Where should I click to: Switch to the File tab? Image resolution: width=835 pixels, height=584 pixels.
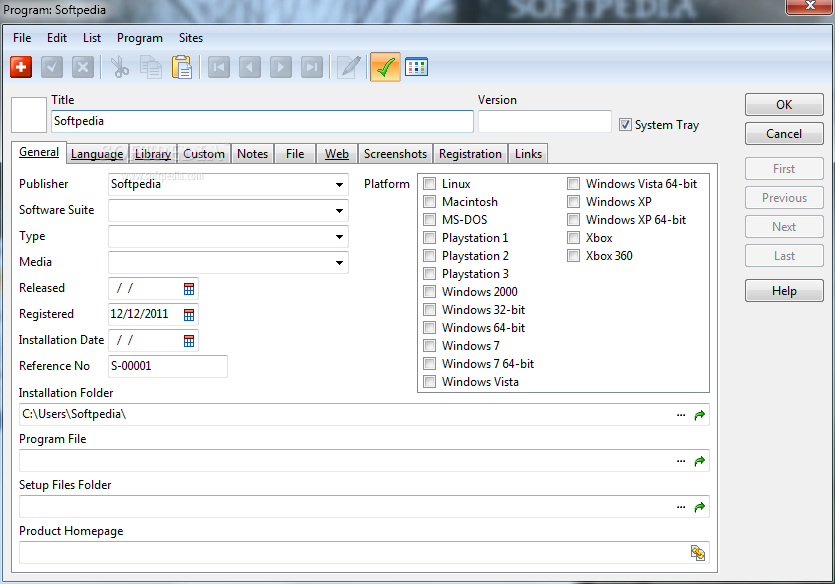click(295, 154)
